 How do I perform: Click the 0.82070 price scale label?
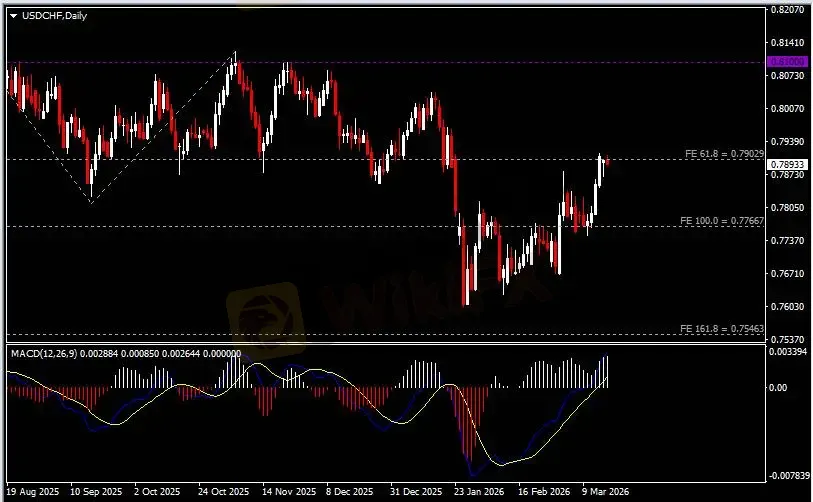[788, 10]
